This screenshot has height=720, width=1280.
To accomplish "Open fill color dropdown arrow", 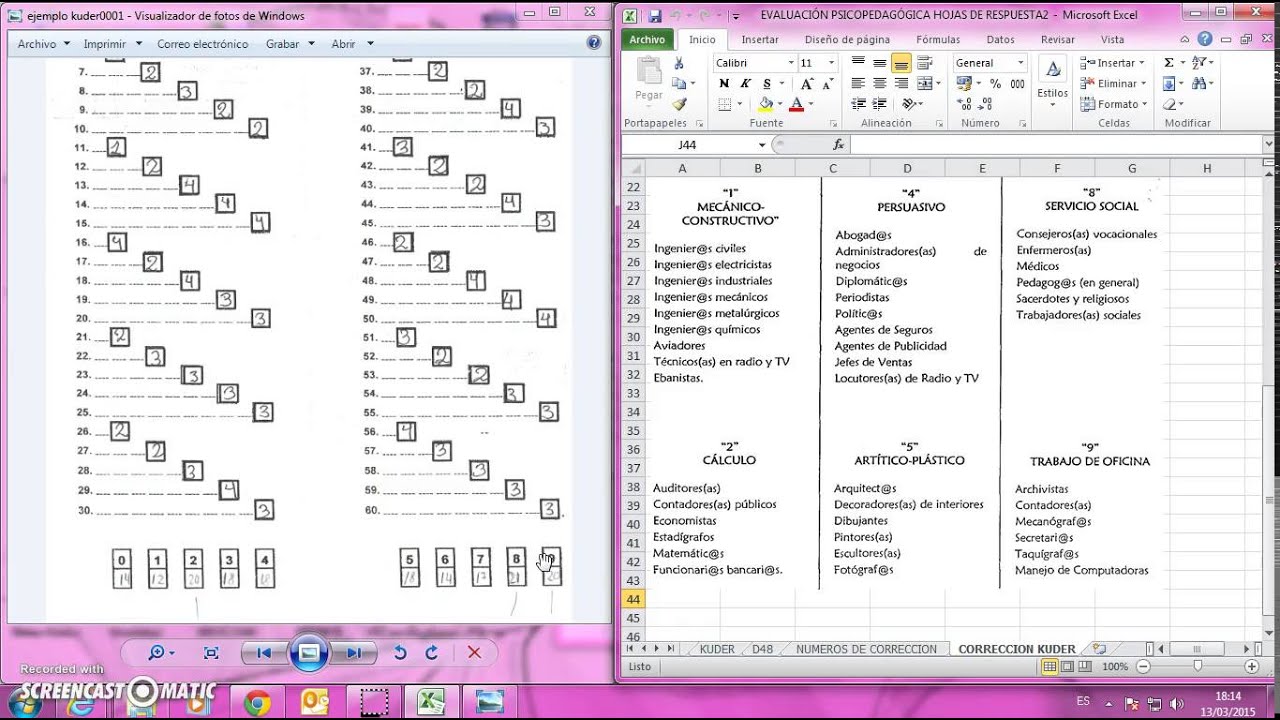I will 780,104.
